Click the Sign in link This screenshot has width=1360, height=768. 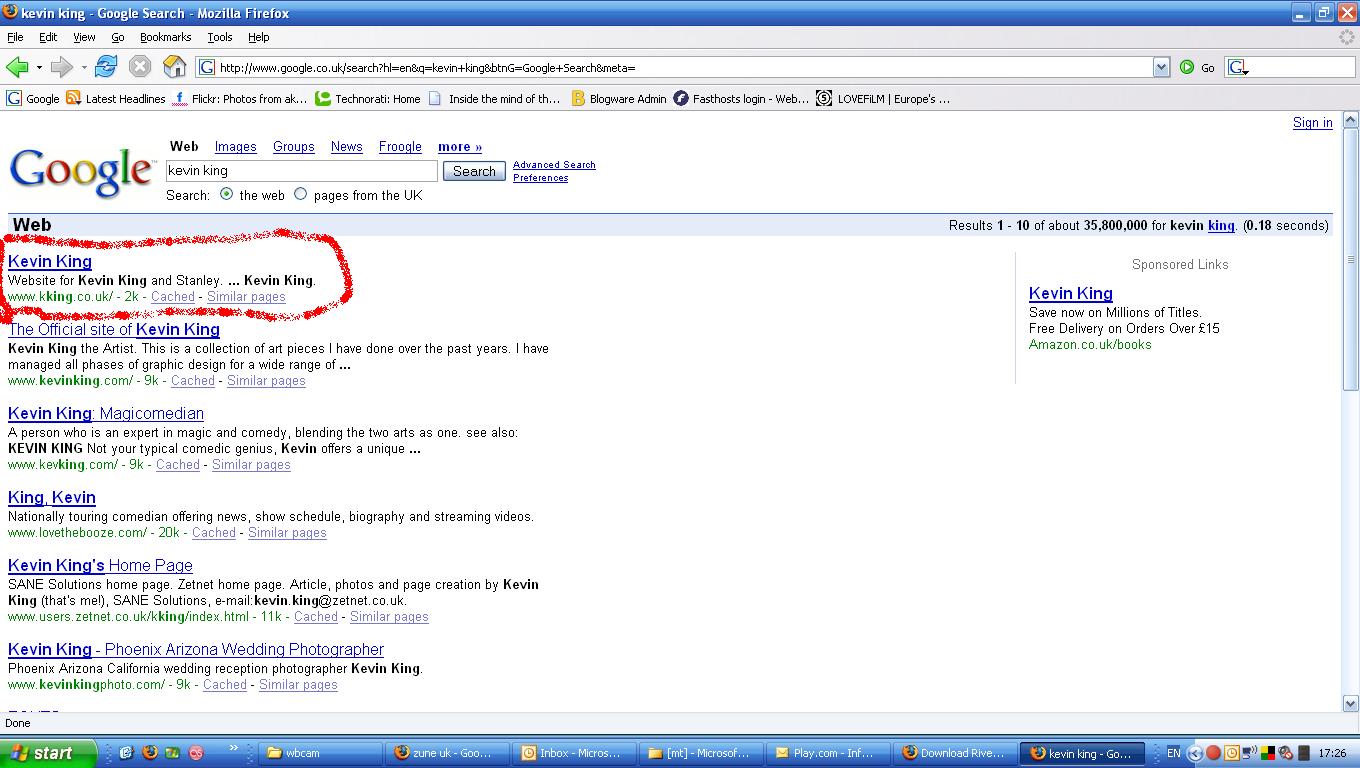[1312, 123]
